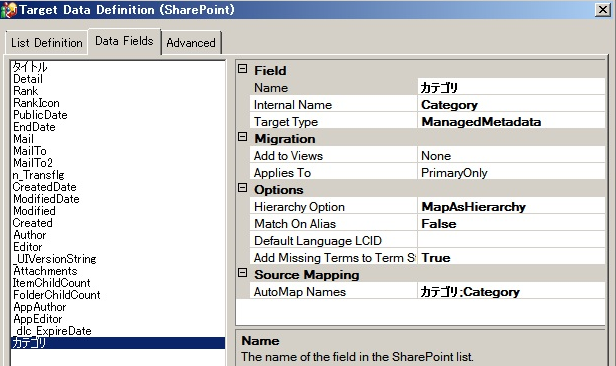Change Add to Views value None
Image resolution: width=616 pixels, height=366 pixels.
pos(511,156)
